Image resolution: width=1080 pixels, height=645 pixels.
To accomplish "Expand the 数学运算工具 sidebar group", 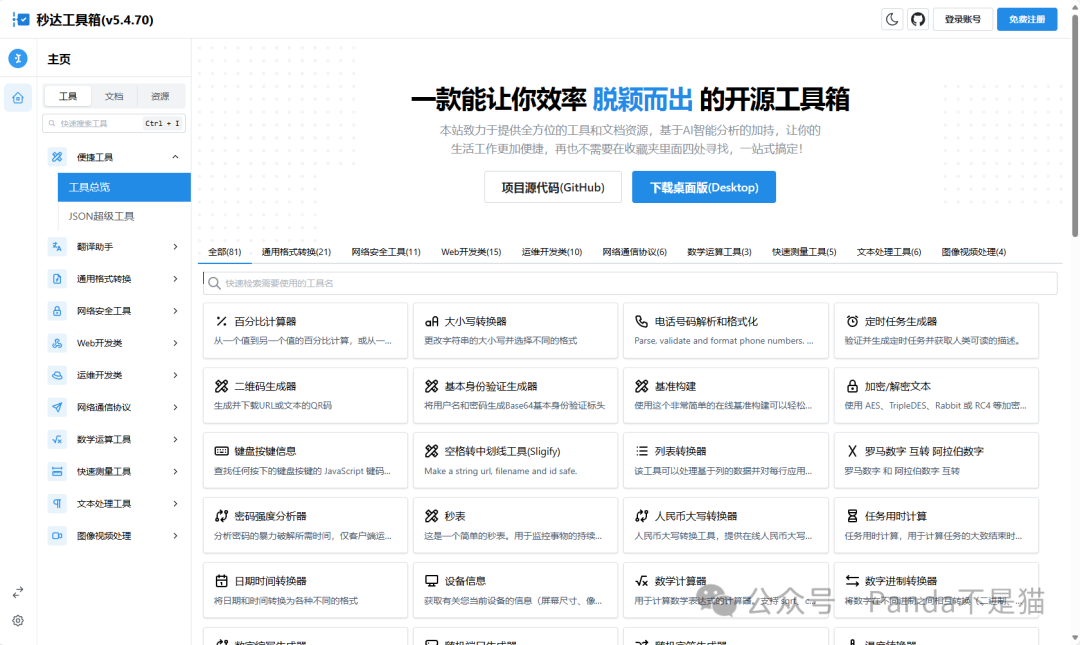I will 114,440.
